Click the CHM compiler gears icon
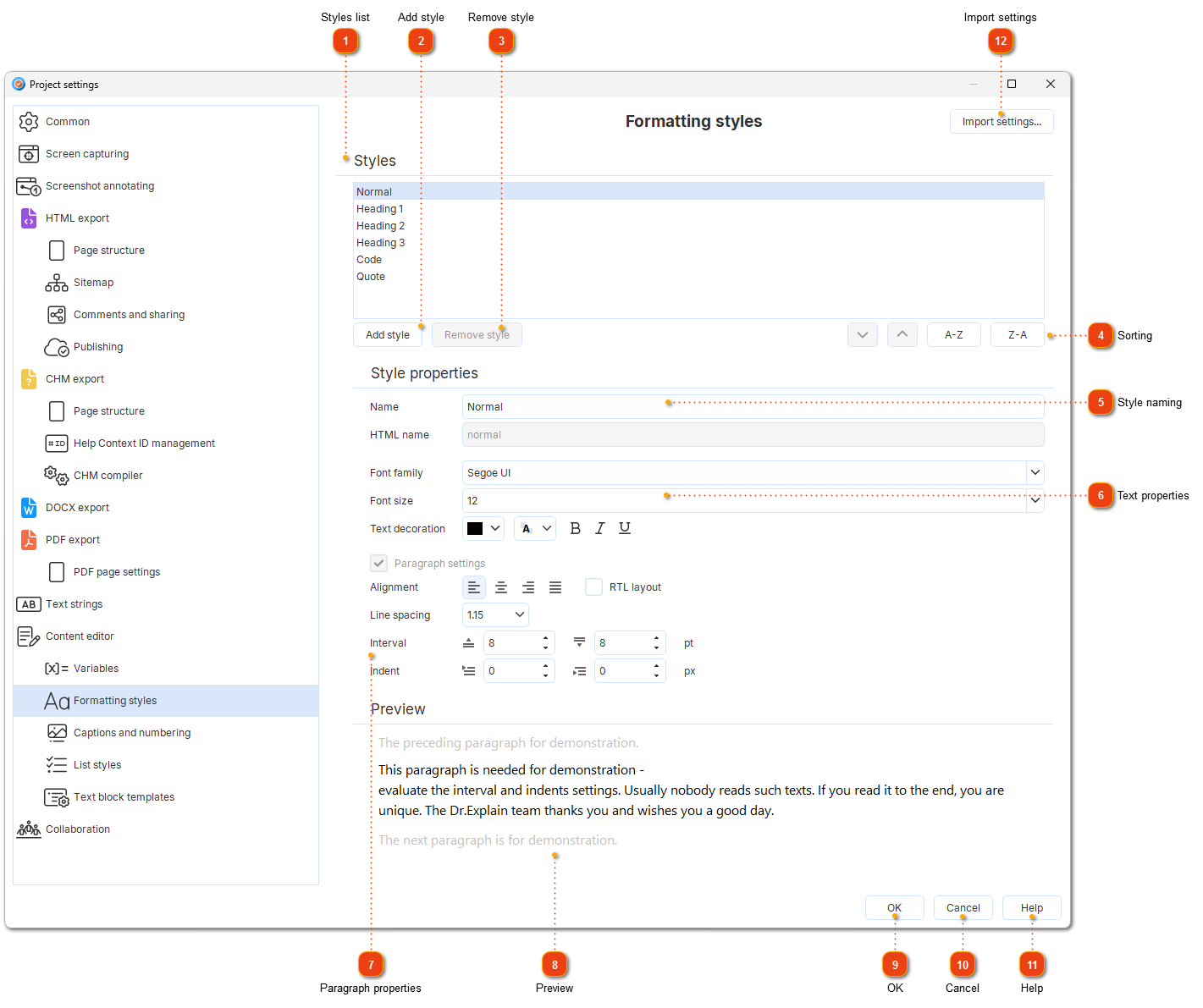 [x=57, y=476]
